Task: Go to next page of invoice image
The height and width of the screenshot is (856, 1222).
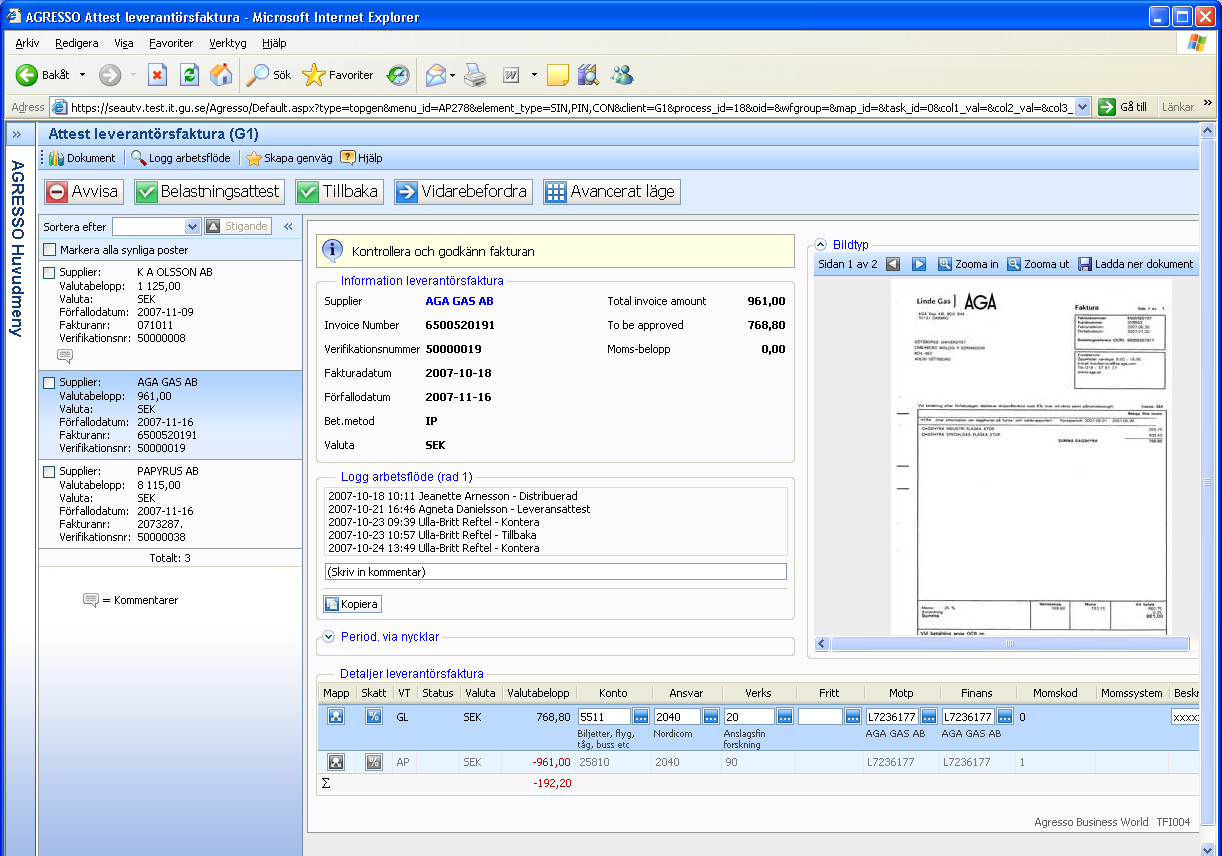Action: coord(919,264)
